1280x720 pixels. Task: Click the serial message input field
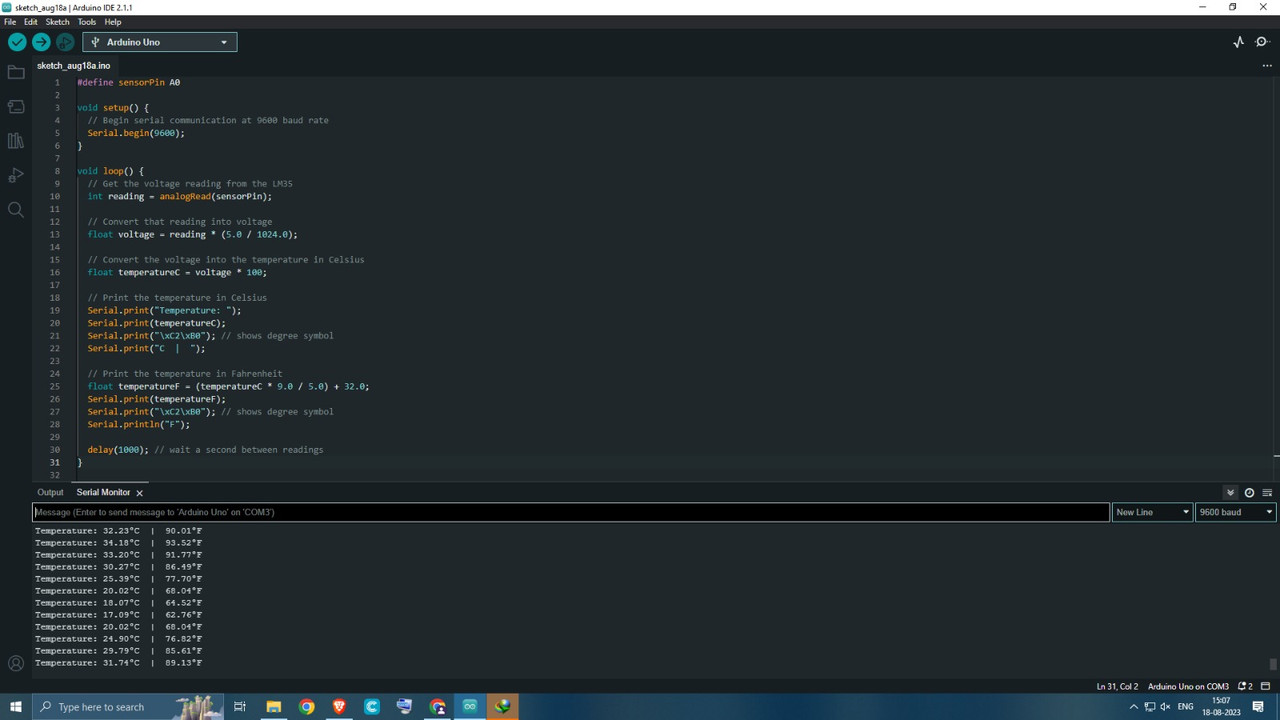571,512
